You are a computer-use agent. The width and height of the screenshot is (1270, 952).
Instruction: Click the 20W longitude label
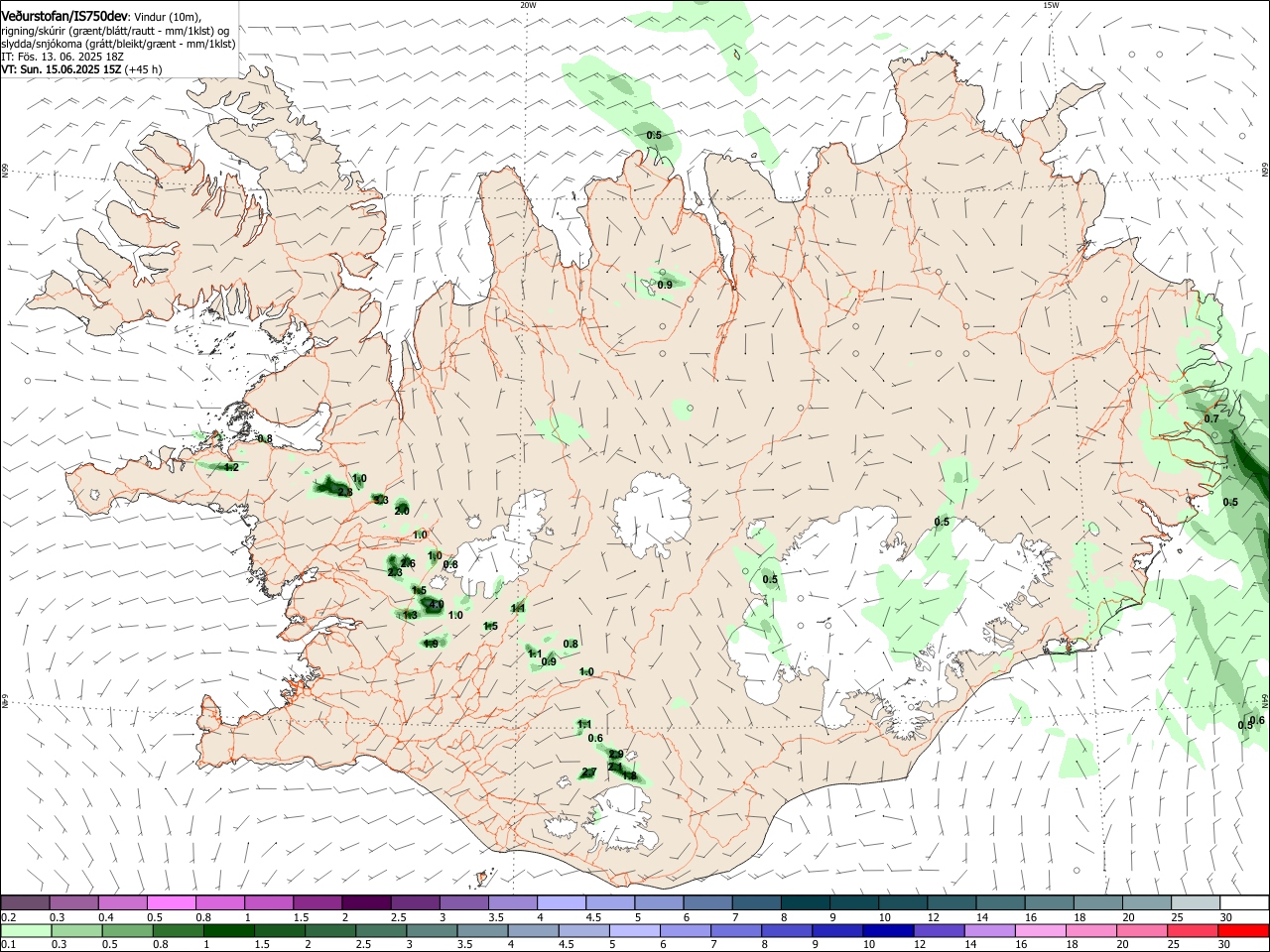tap(528, 5)
